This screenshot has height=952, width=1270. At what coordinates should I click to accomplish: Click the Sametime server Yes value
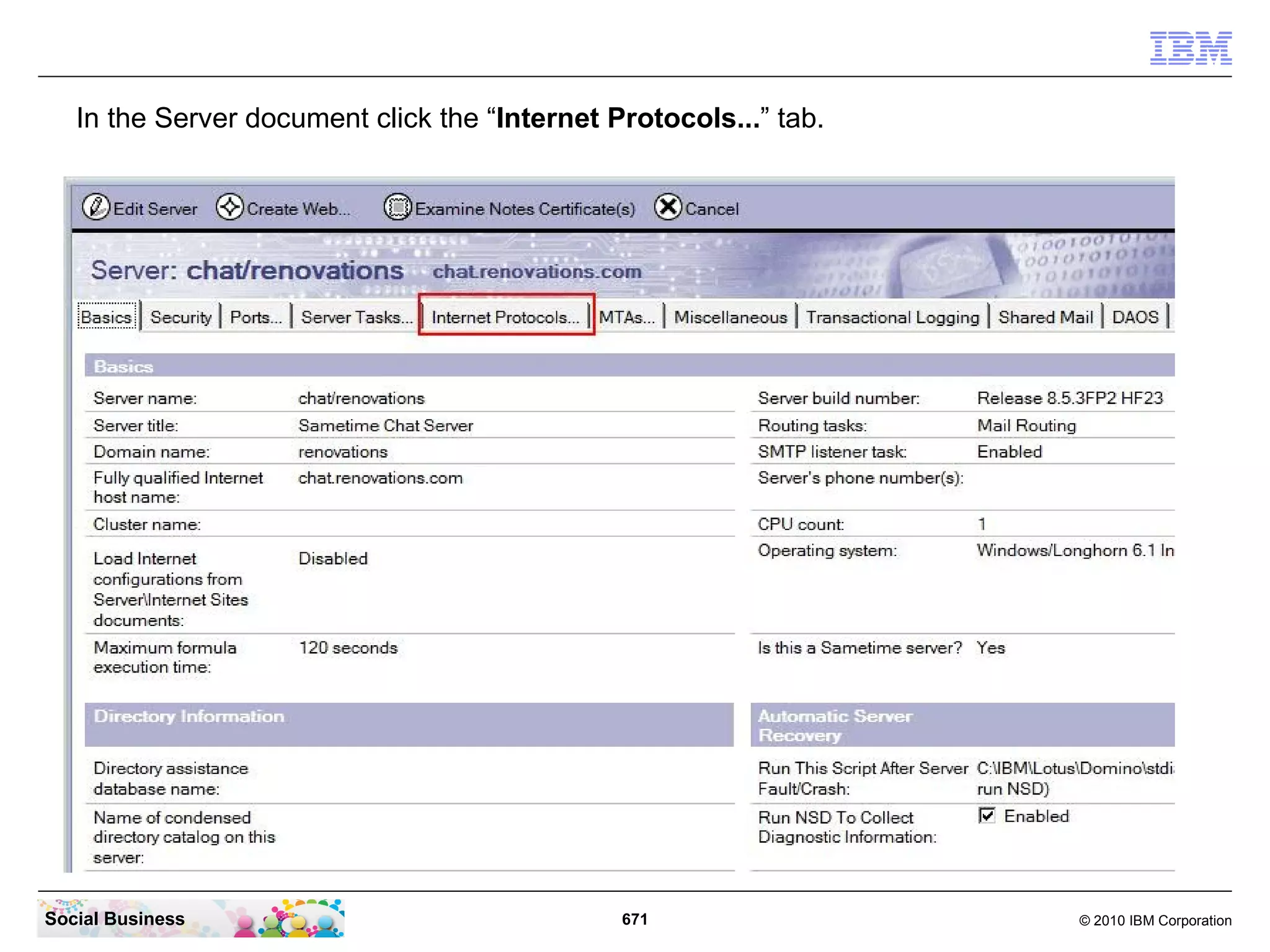[x=991, y=648]
